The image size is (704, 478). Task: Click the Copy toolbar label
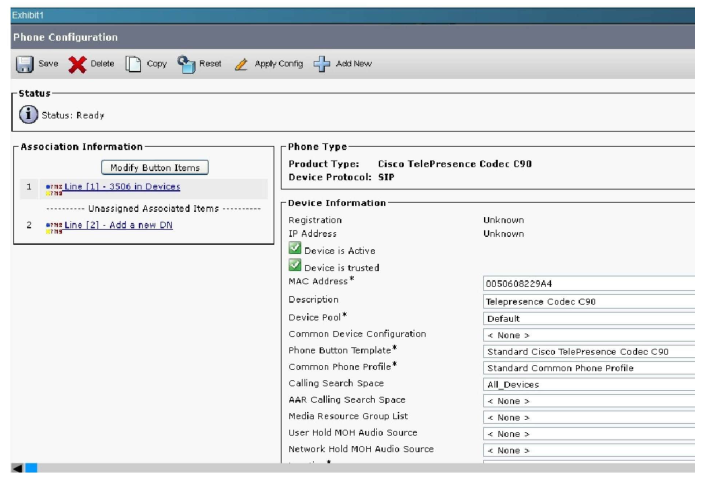point(157,64)
